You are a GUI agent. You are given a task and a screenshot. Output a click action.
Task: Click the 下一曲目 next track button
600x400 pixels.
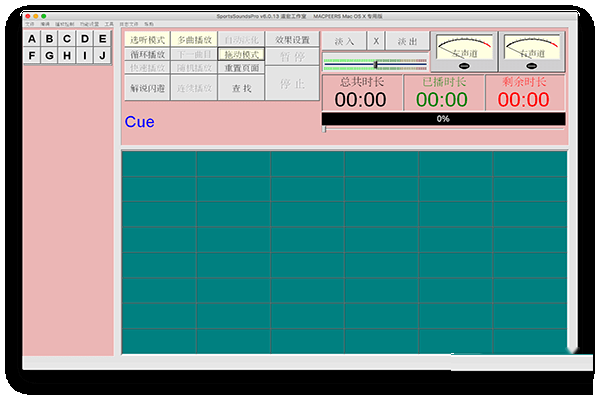(194, 54)
